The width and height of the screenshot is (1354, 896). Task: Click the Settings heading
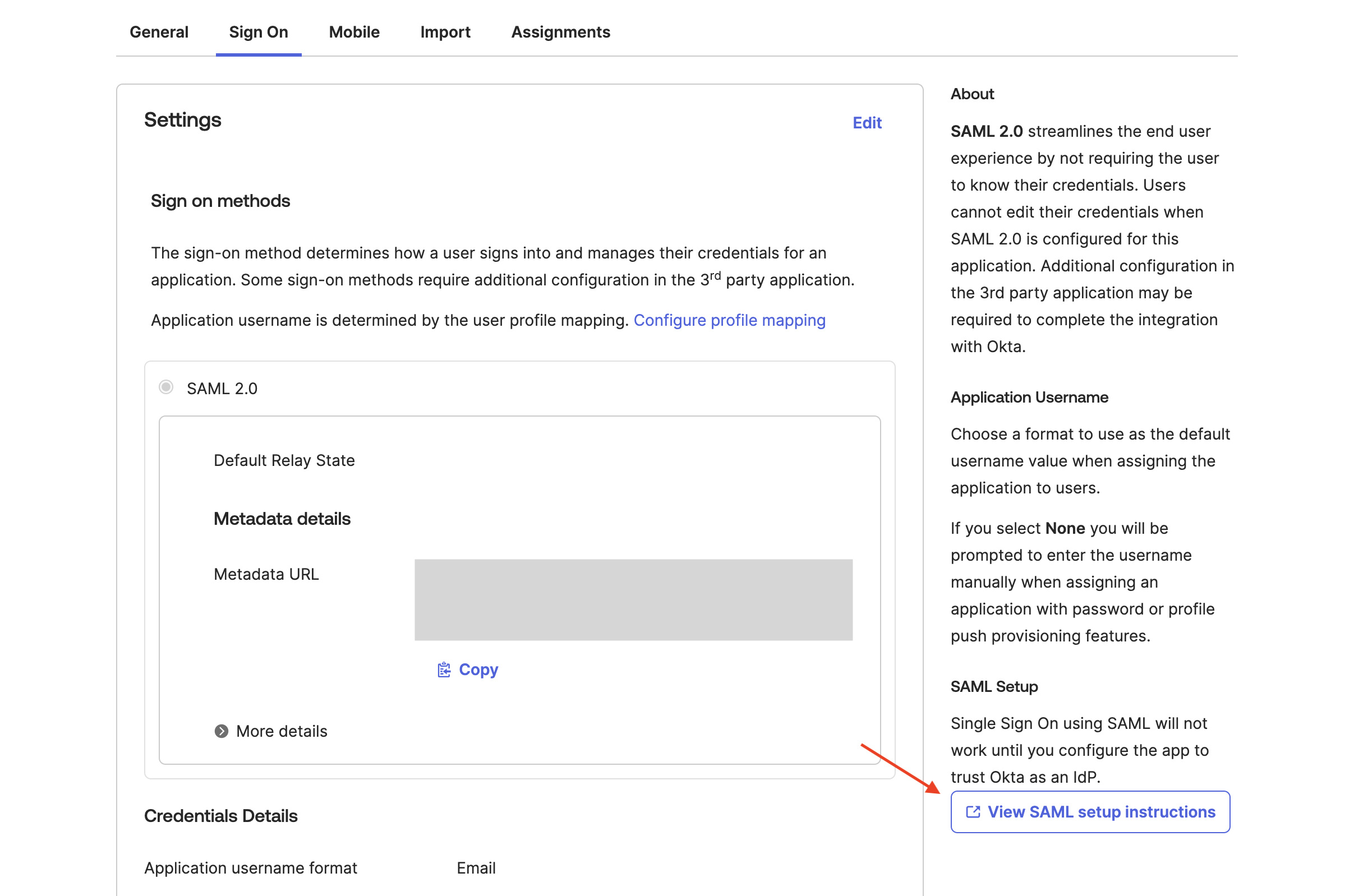(182, 120)
